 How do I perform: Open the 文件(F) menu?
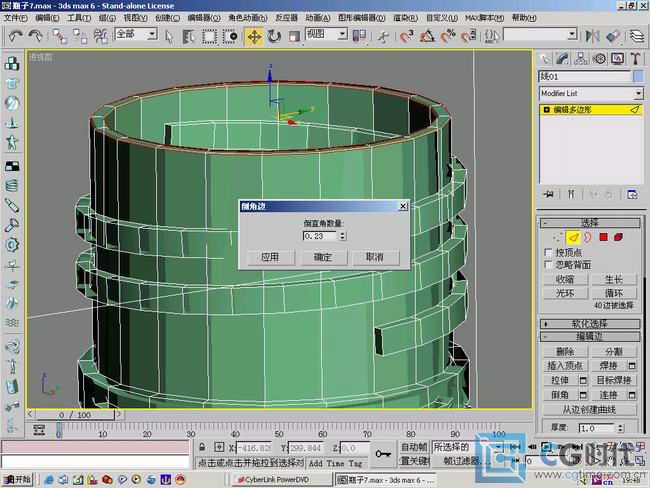pyautogui.click(x=15, y=18)
